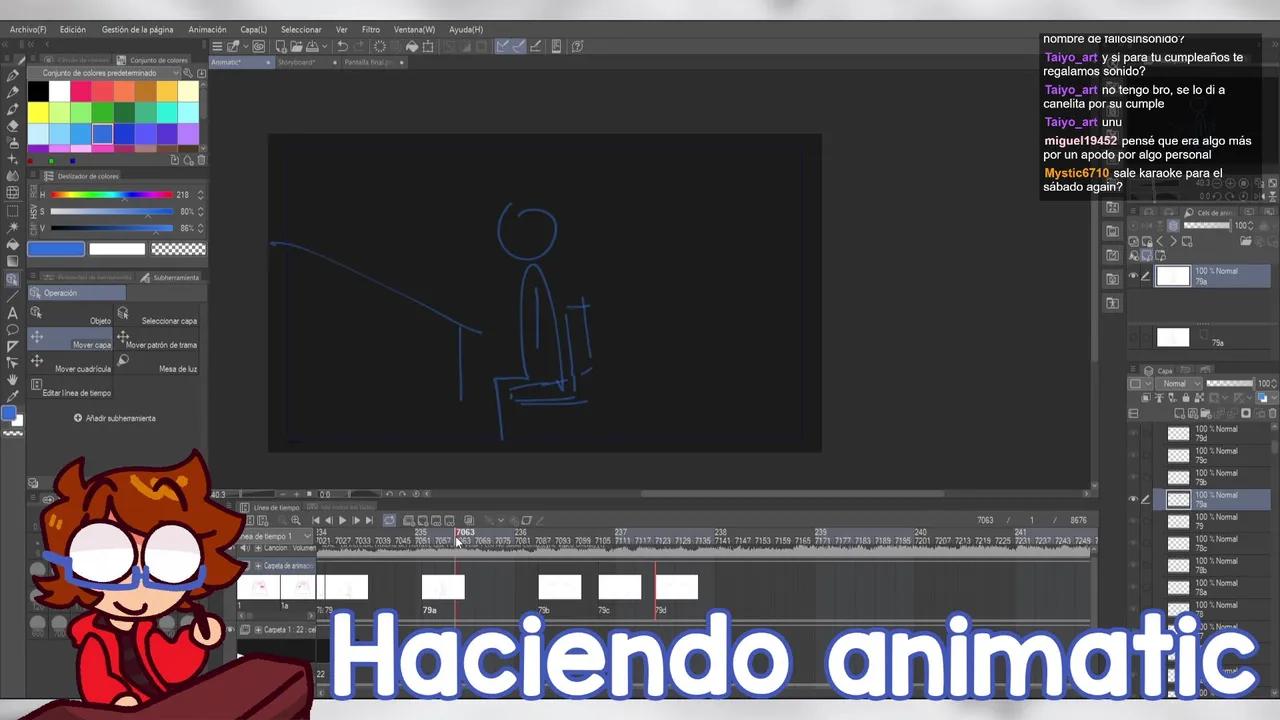This screenshot has width=1280, height=720.
Task: Select the Gradient tool
Action: pyautogui.click(x=12, y=262)
